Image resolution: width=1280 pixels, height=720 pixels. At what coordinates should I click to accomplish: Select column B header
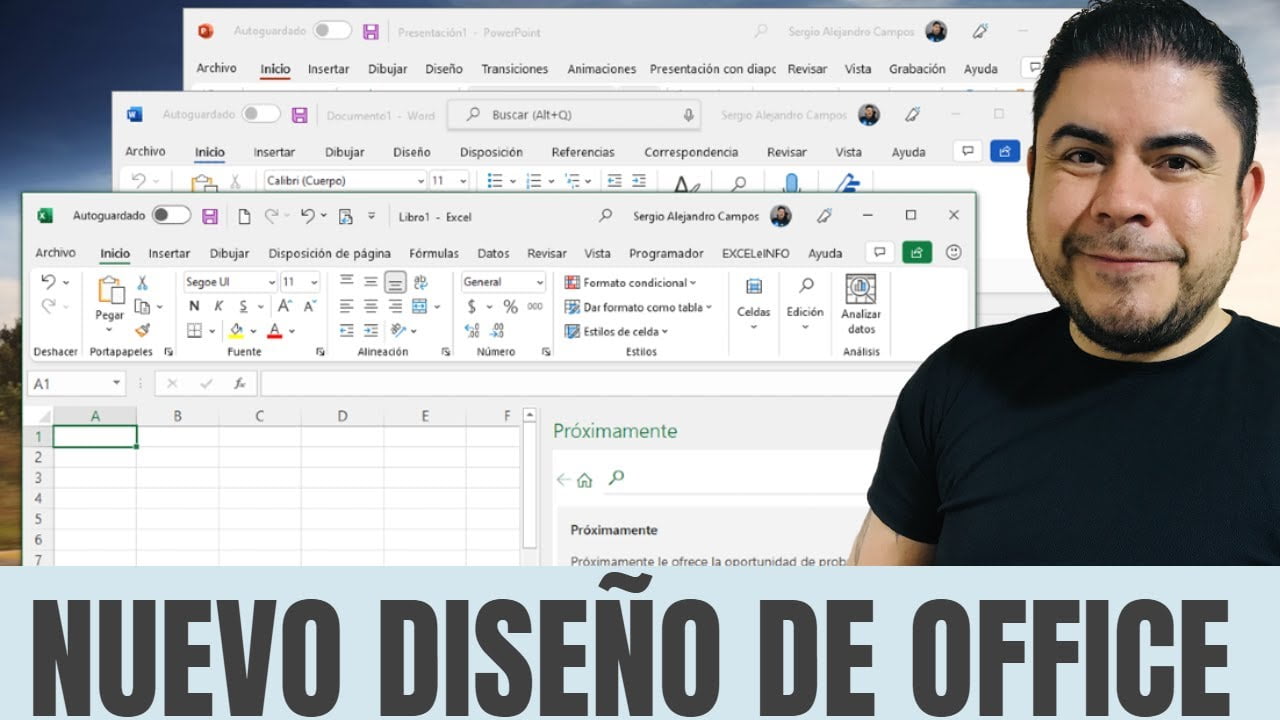click(x=177, y=416)
